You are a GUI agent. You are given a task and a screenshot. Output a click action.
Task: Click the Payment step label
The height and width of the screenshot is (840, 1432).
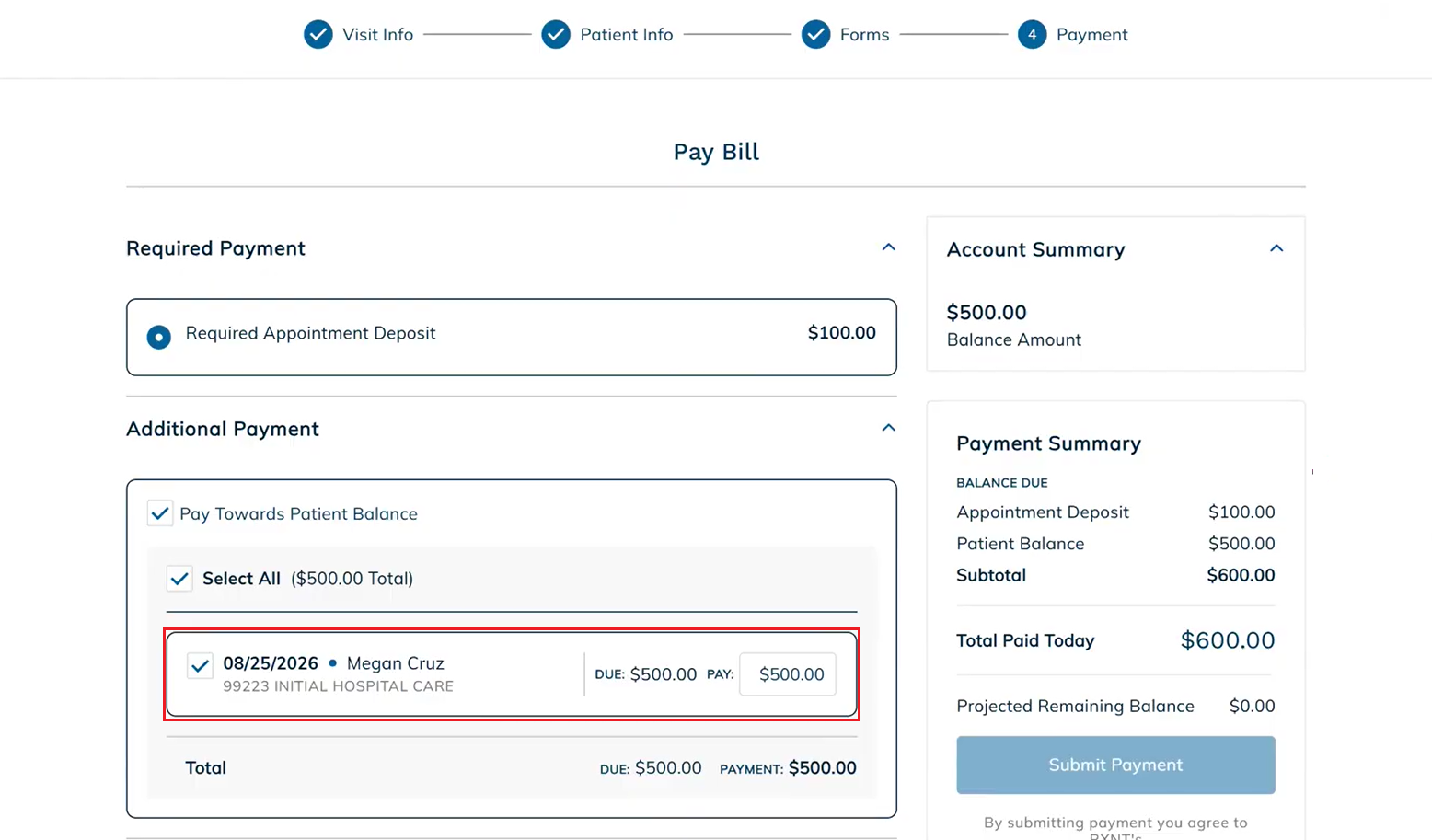1092,35
